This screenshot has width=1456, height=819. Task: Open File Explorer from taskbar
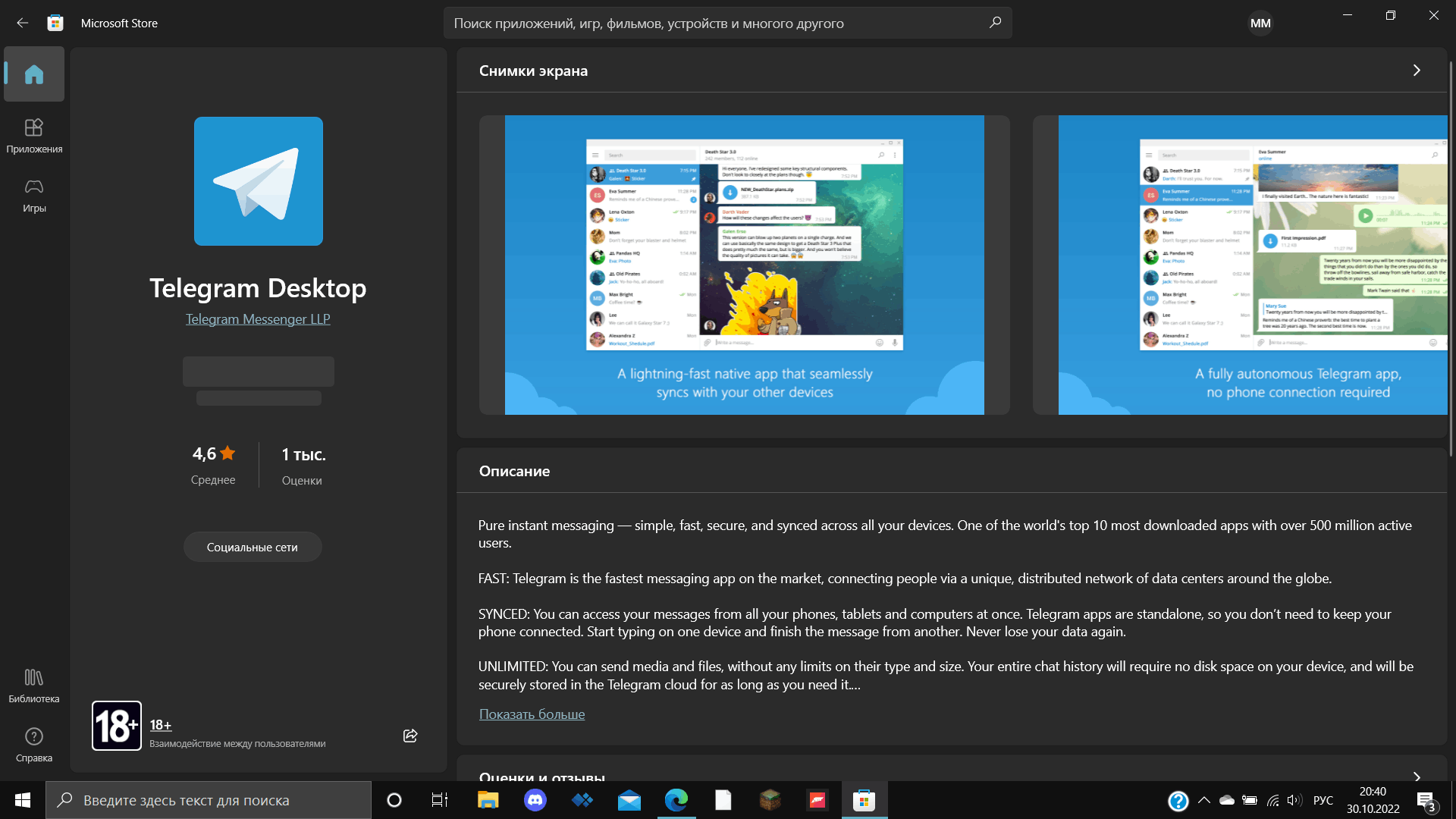pos(488,800)
